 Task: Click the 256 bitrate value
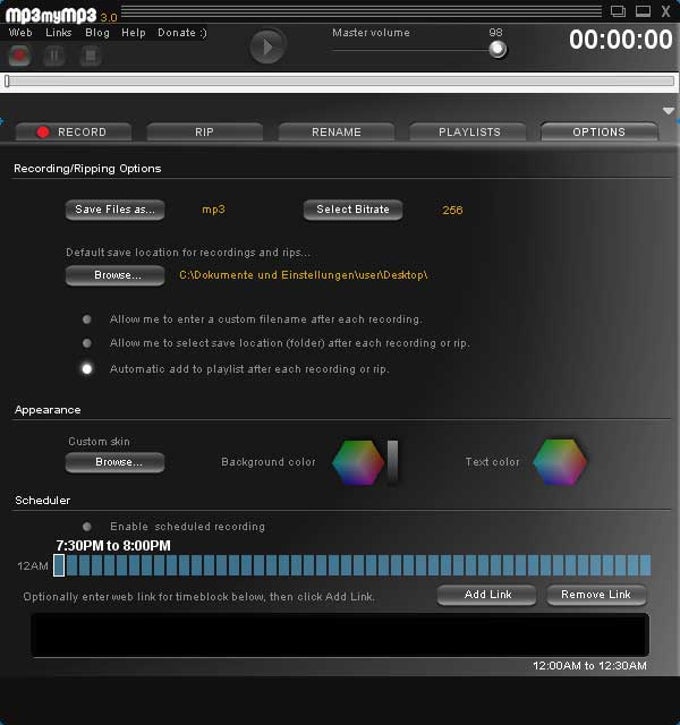[452, 210]
